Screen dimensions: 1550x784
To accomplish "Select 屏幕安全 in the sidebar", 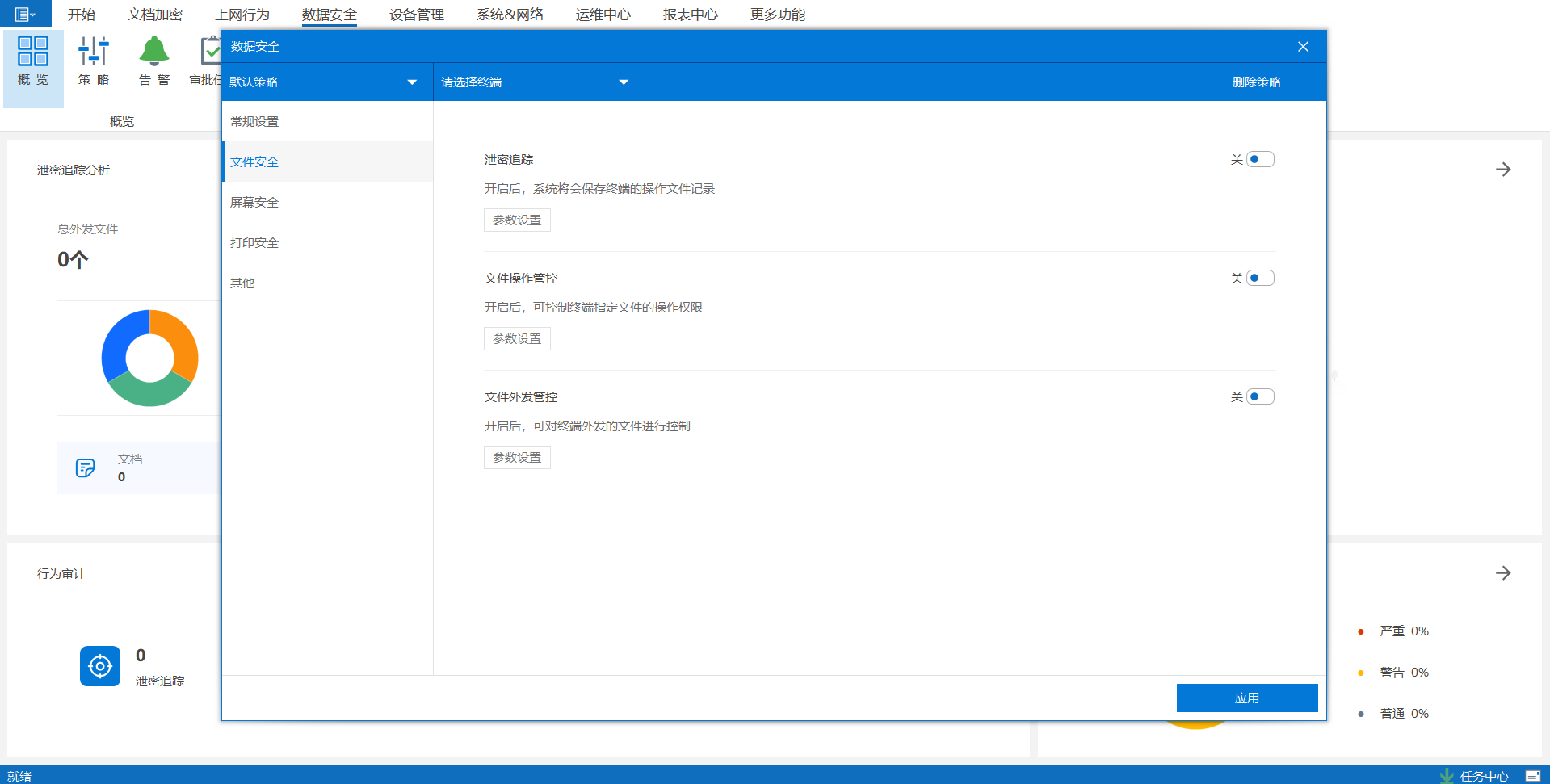I will pyautogui.click(x=254, y=203).
